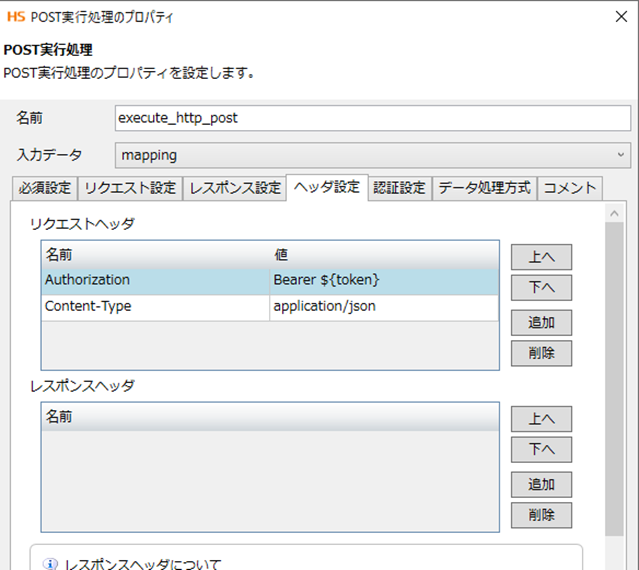Image resolution: width=639 pixels, height=570 pixels.
Task: Switch to the 必須設定 tab
Action: tap(45, 187)
